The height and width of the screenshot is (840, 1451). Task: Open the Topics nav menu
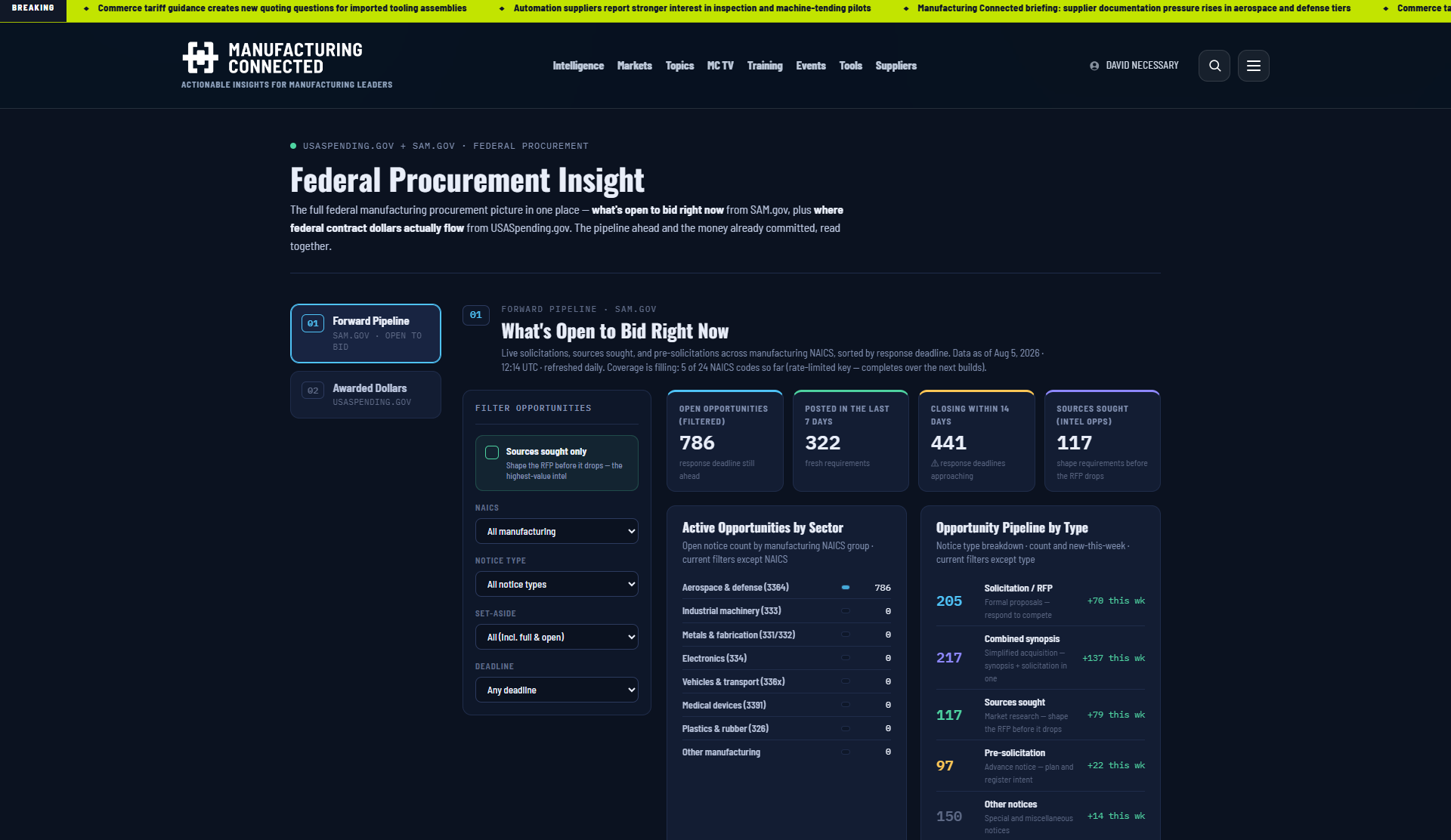[679, 66]
